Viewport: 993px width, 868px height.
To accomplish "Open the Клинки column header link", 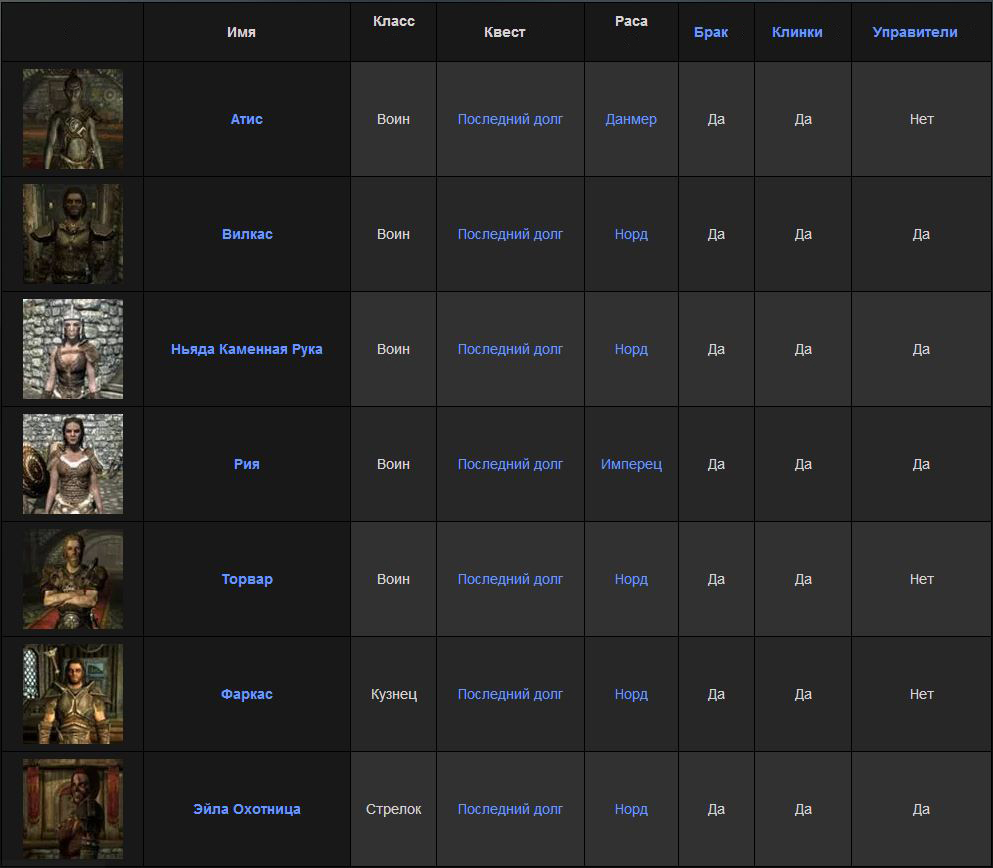I will pyautogui.click(x=797, y=32).
